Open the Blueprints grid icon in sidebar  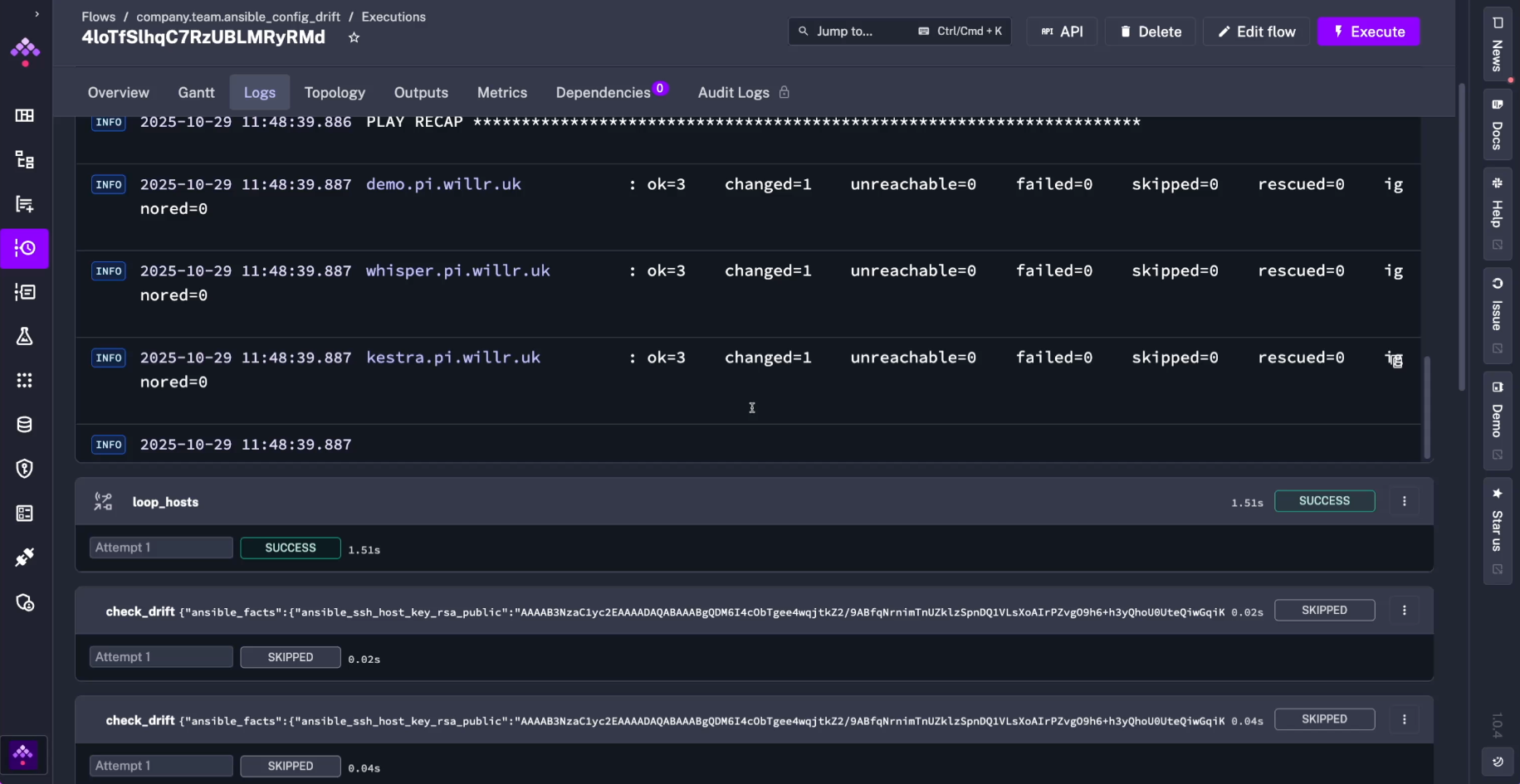25,380
